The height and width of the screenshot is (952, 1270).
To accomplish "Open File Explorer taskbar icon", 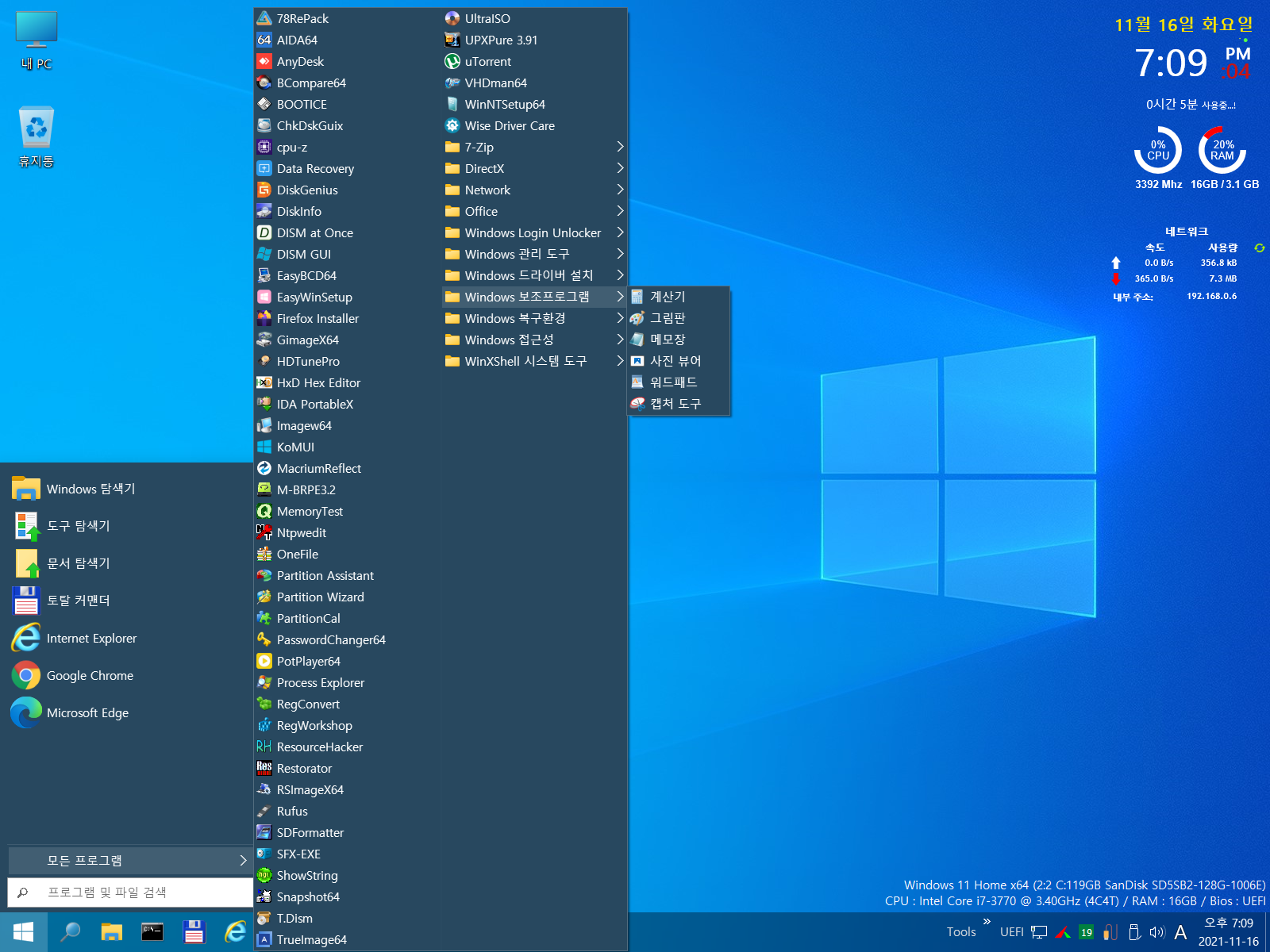I will pyautogui.click(x=112, y=932).
